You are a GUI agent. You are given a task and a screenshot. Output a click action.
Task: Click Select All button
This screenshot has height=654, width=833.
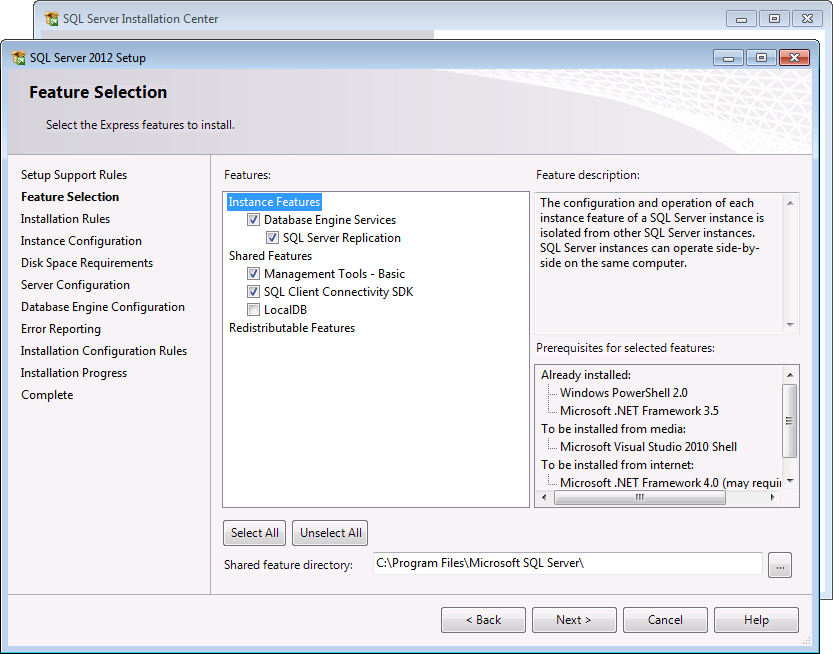point(254,533)
